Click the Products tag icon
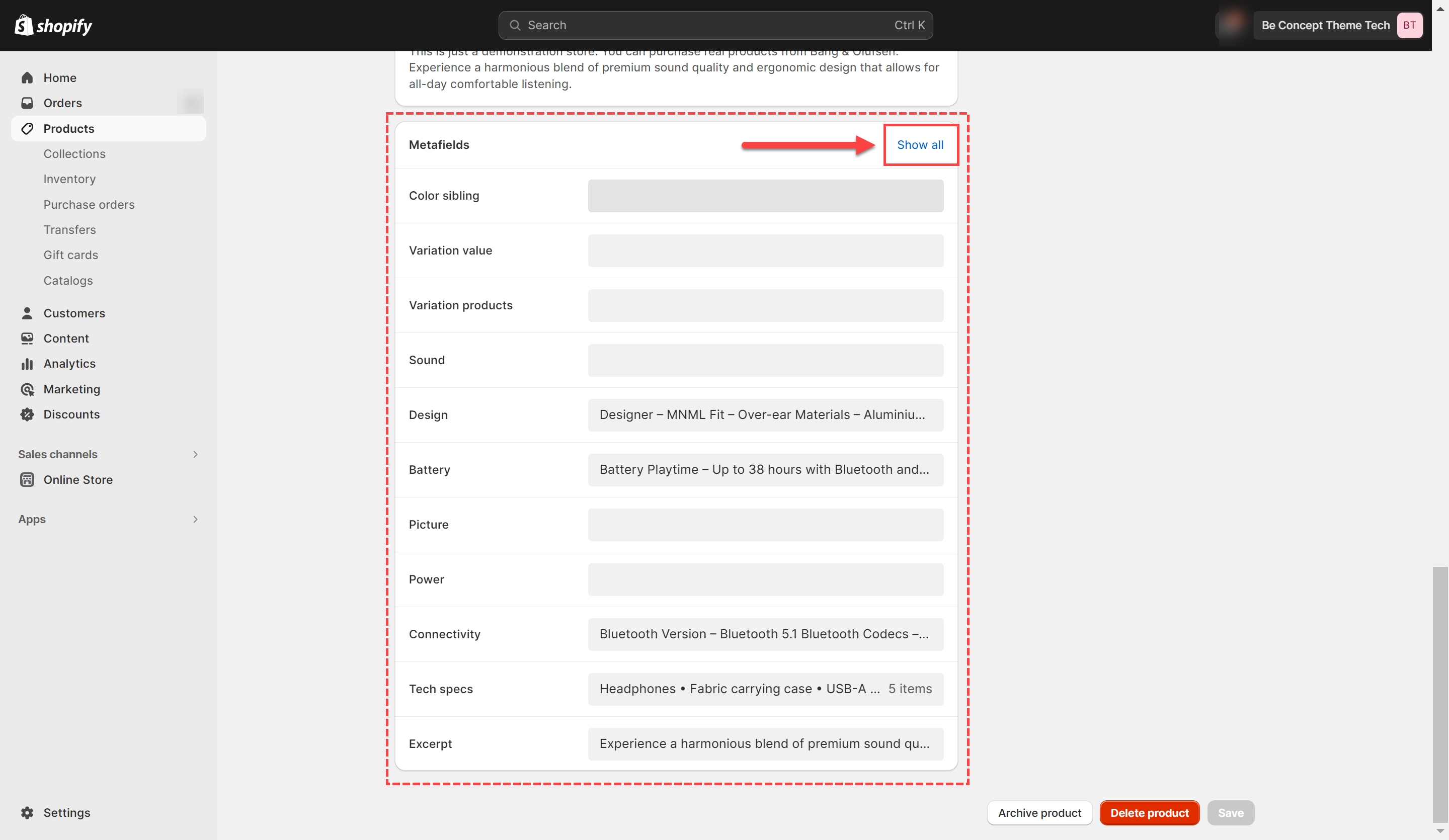This screenshot has height=840, width=1449. [x=27, y=128]
